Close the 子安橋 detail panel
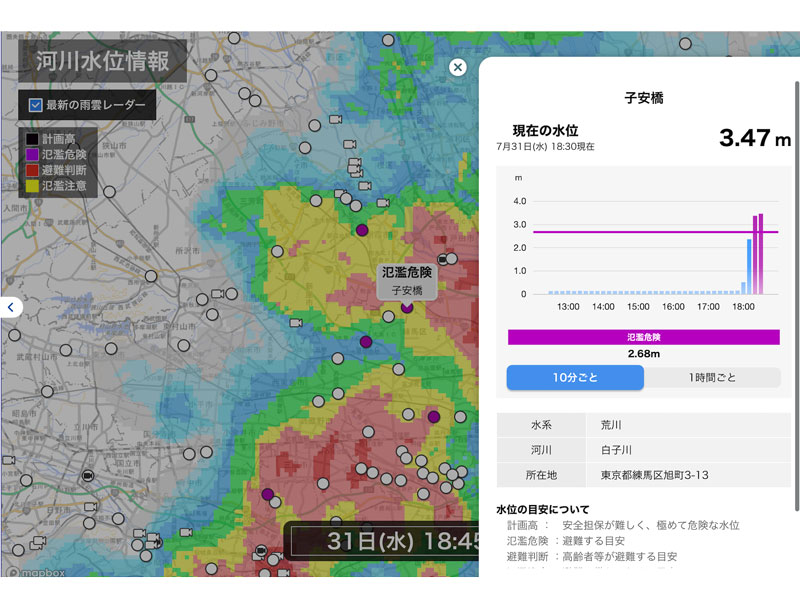800x608 pixels. coord(458,67)
